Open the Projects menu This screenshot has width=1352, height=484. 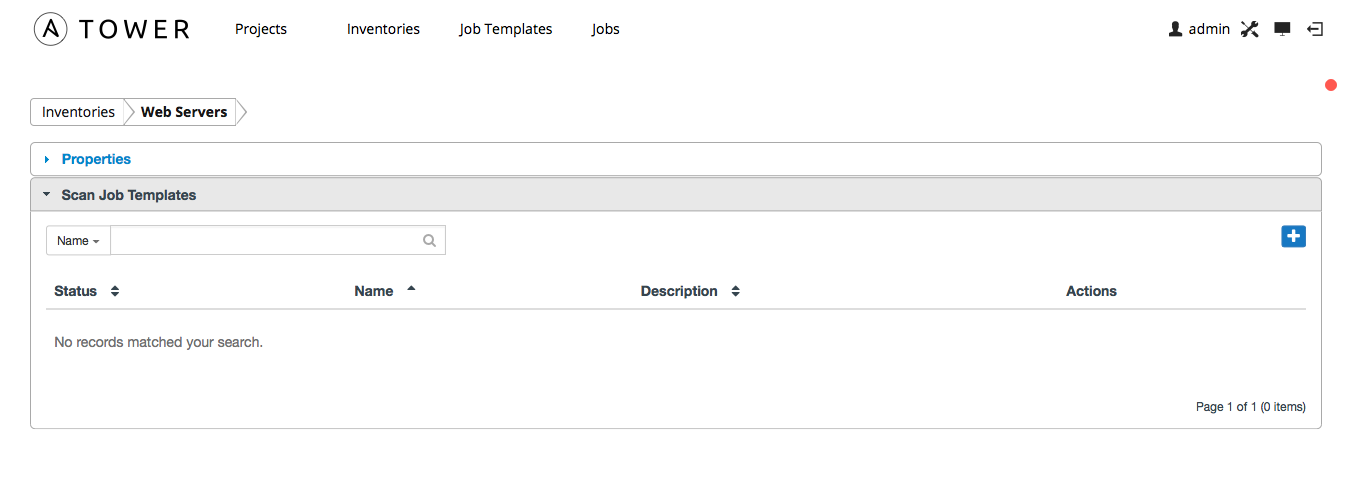pos(261,29)
